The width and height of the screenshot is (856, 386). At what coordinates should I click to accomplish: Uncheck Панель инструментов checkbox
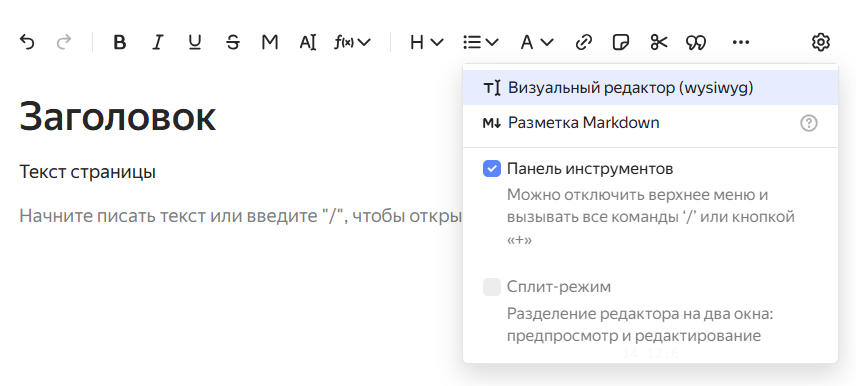point(492,169)
